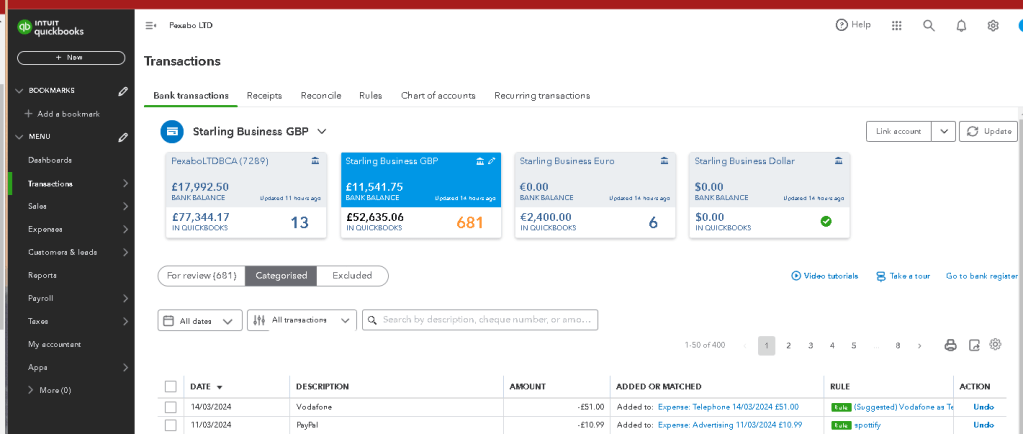Click the Link account button
1023x434 pixels.
898,131
